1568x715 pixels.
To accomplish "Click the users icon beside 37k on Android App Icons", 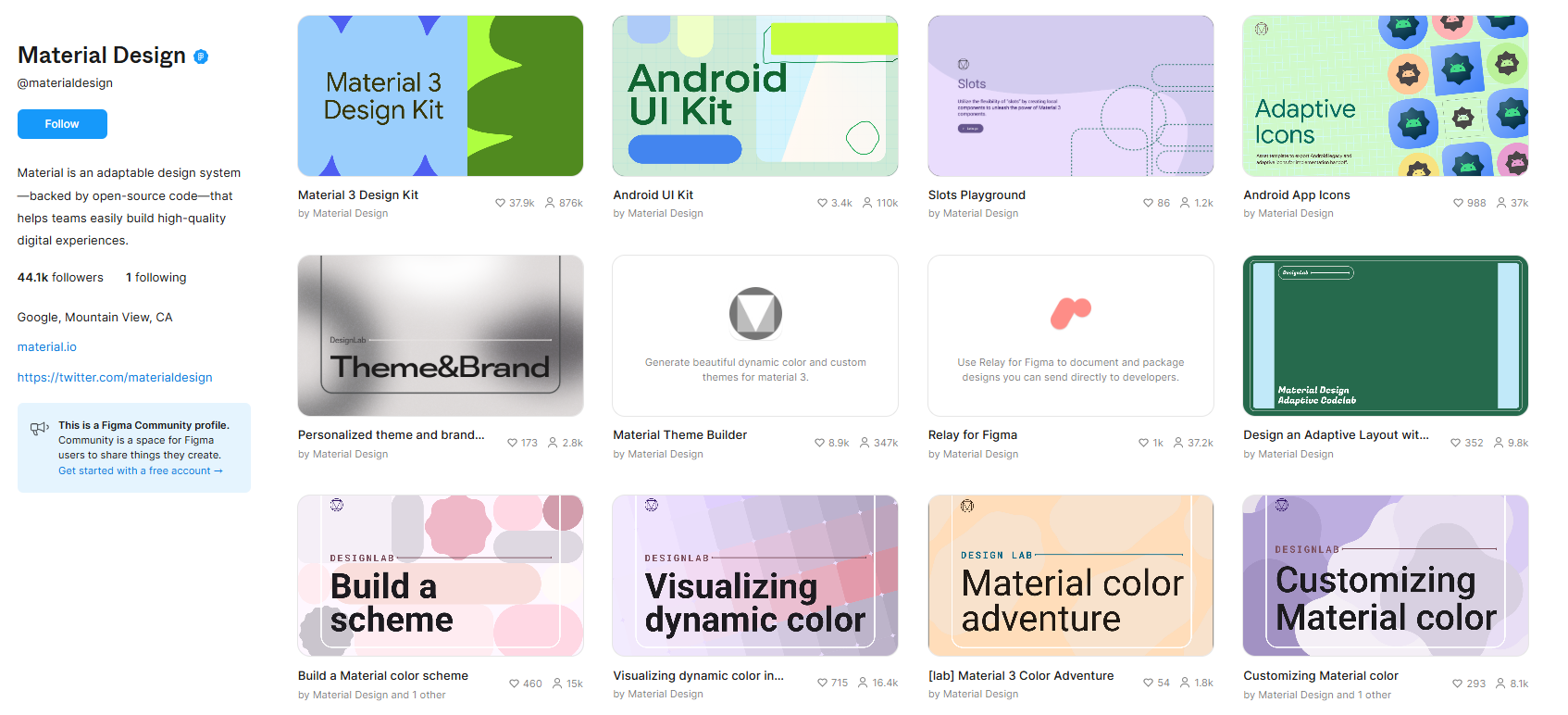I will click(1501, 203).
